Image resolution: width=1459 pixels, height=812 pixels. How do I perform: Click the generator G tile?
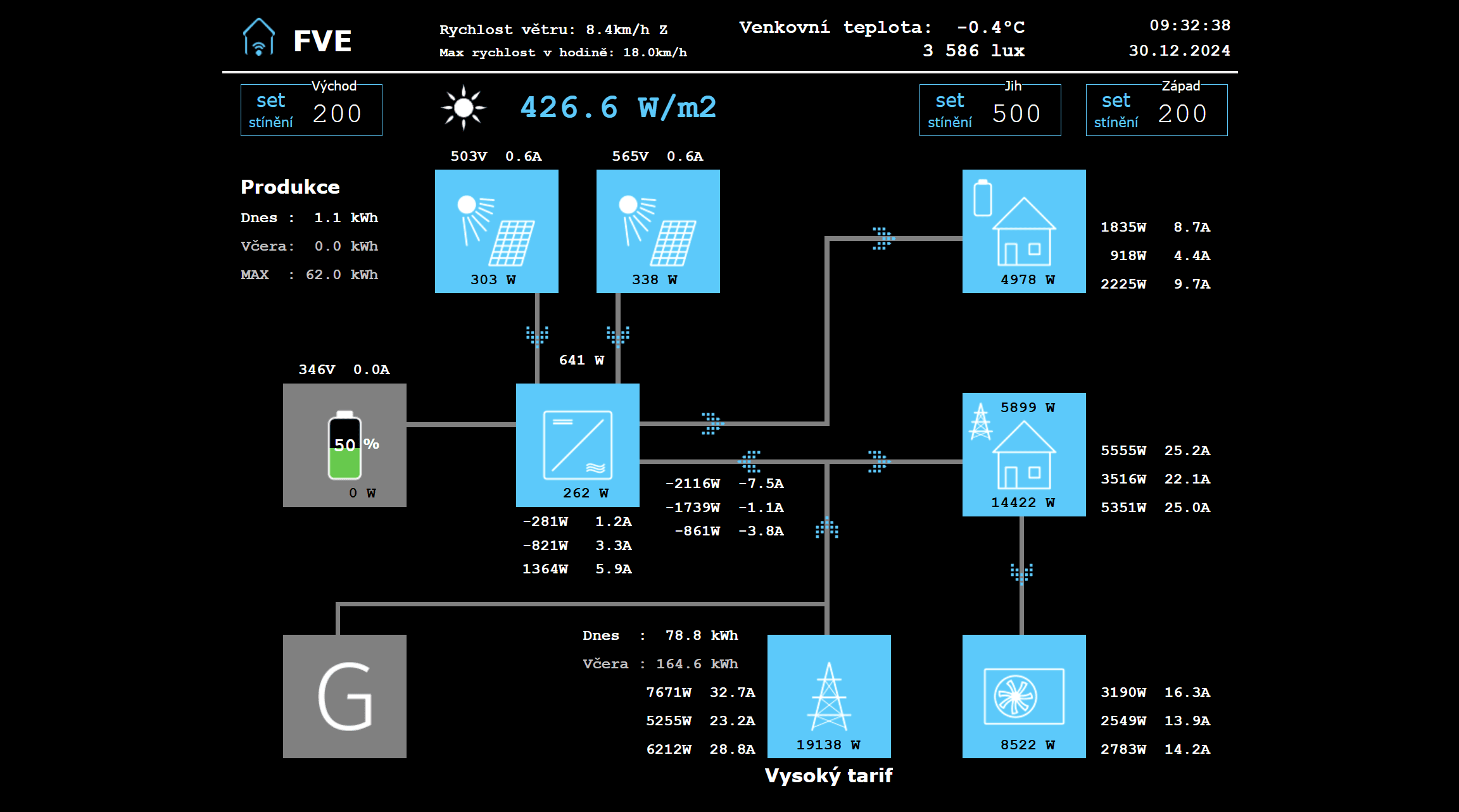point(344,696)
